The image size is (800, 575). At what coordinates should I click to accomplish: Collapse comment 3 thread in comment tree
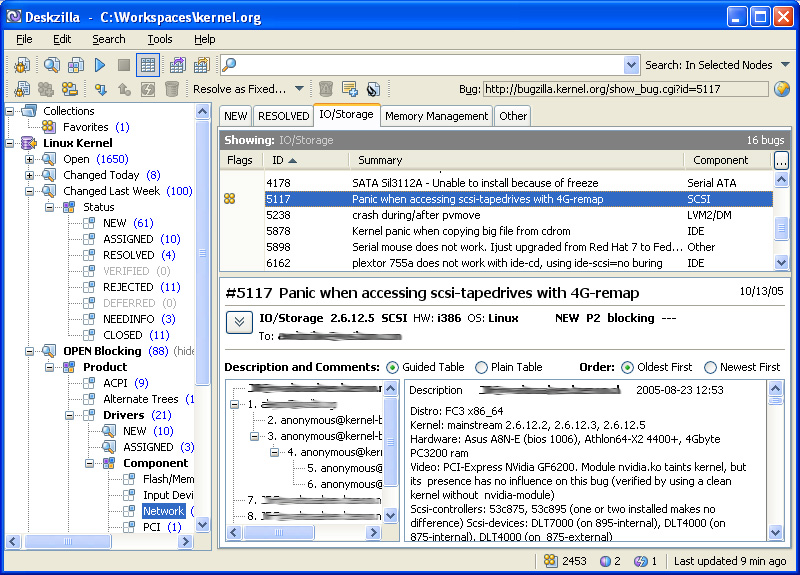[254, 436]
